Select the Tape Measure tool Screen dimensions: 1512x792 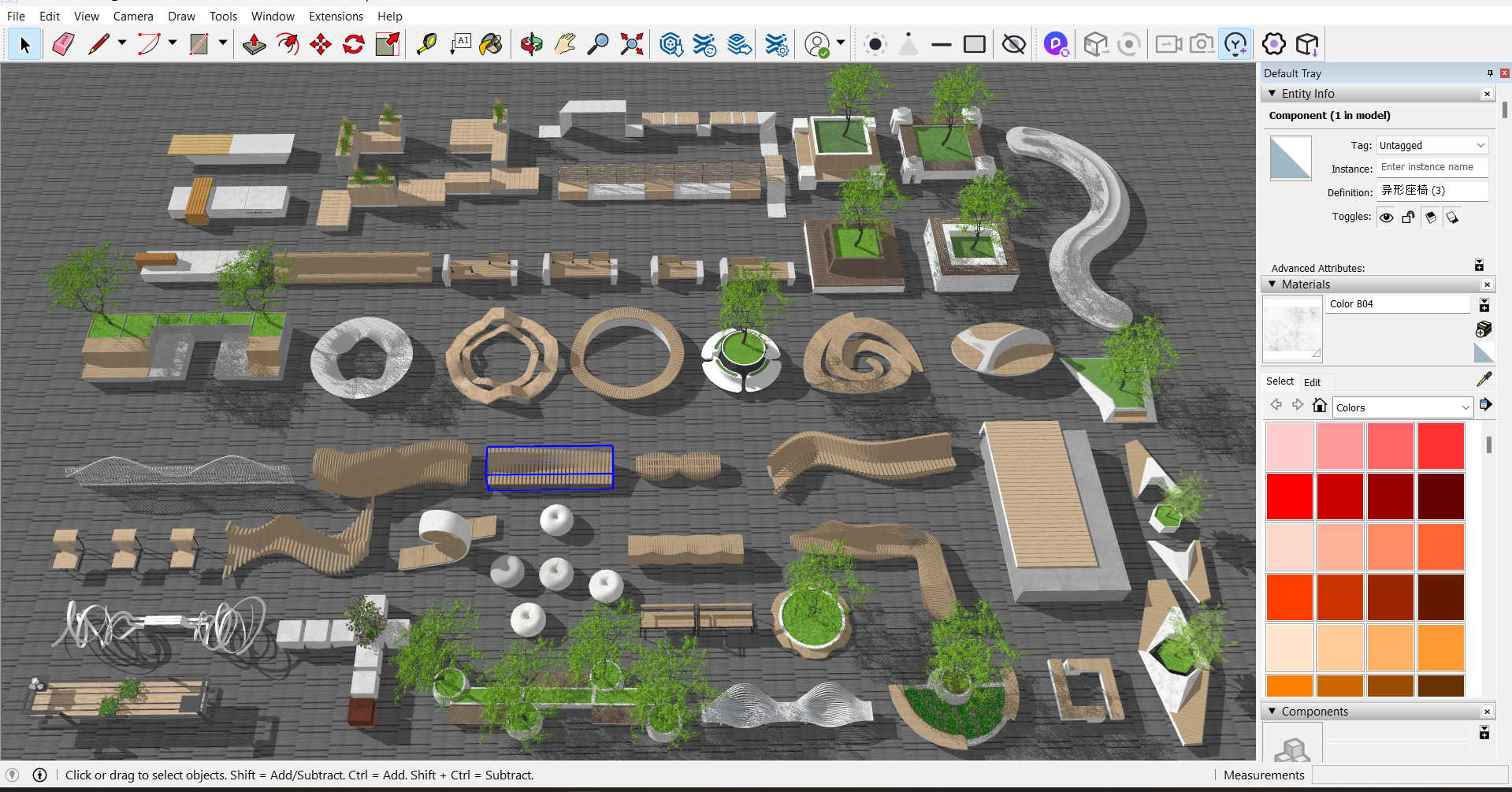[426, 44]
